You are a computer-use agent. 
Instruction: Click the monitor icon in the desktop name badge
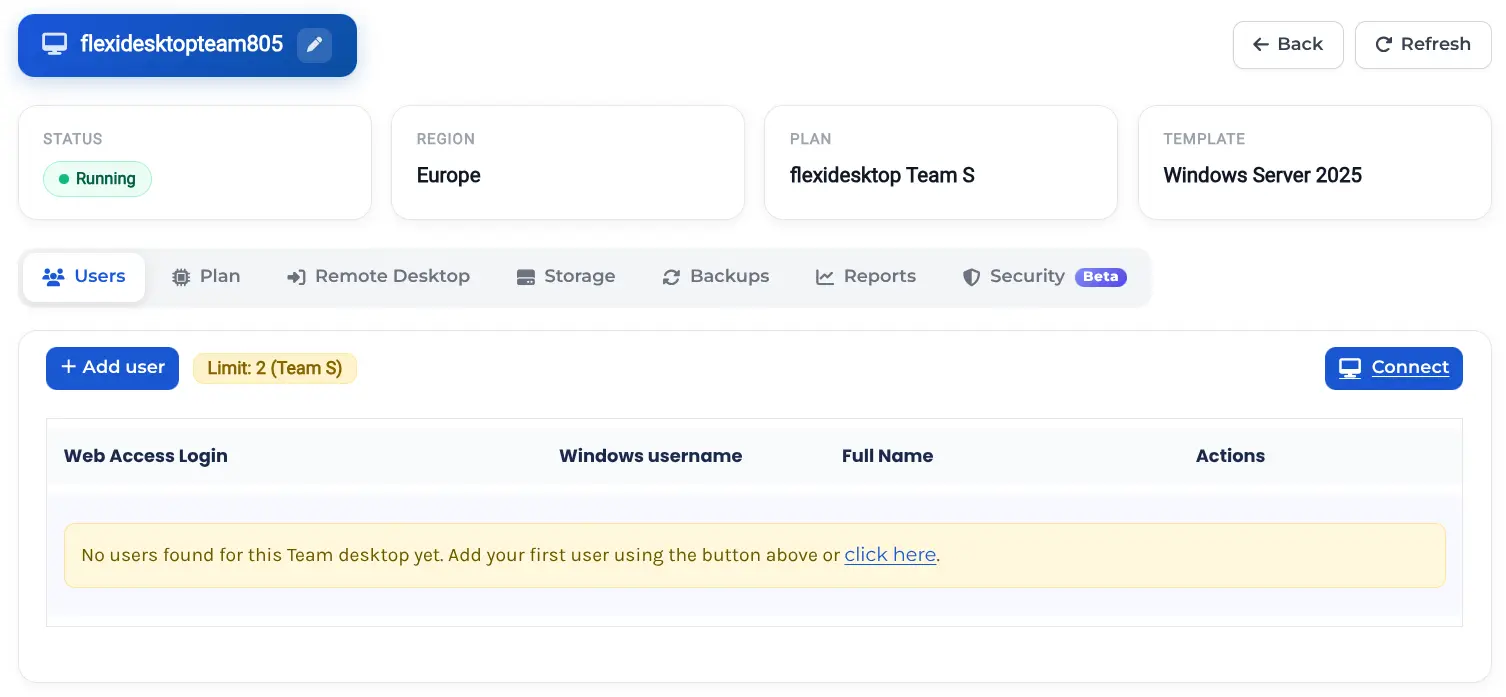pyautogui.click(x=54, y=44)
